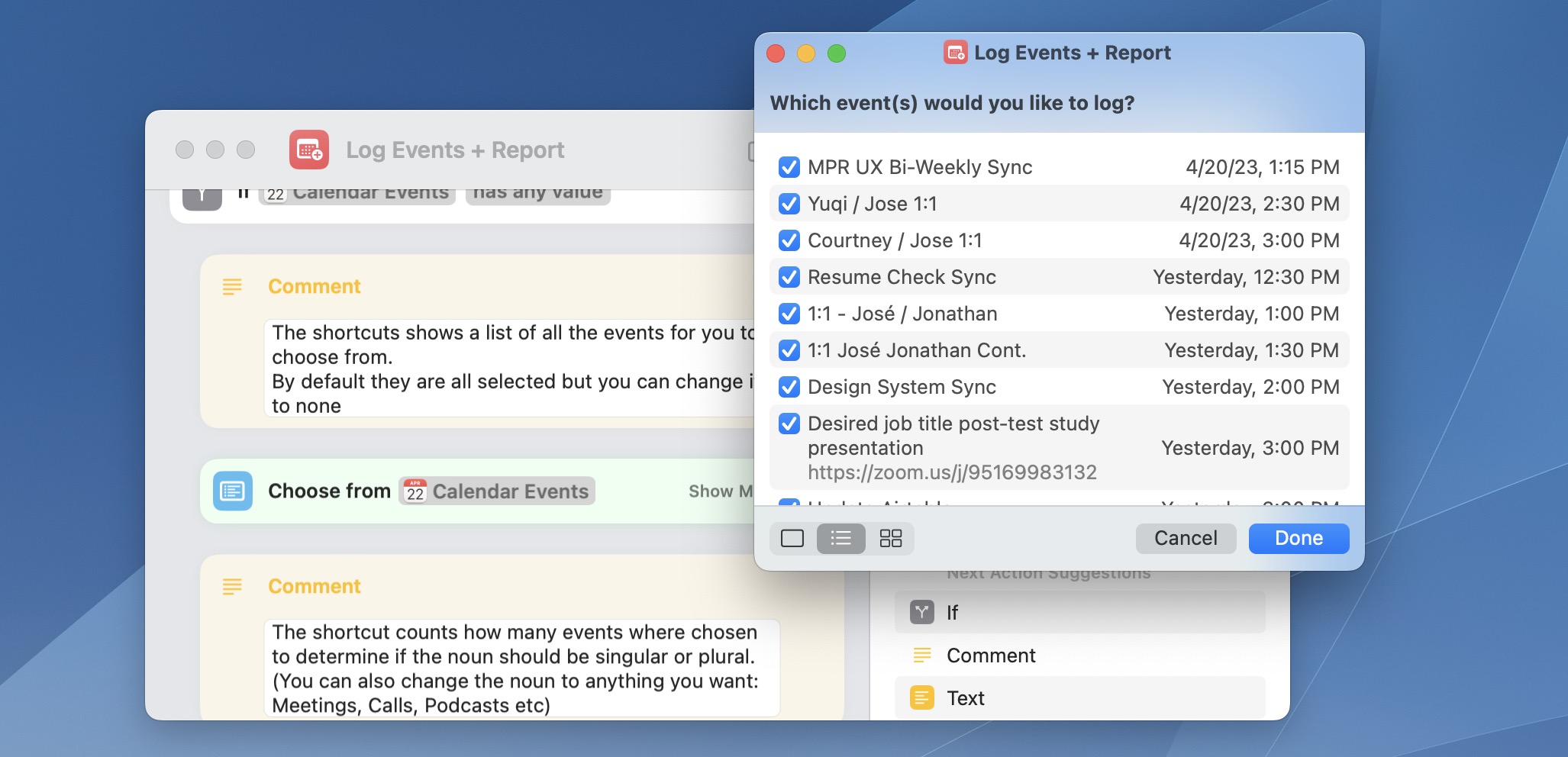This screenshot has height=757, width=1568.
Task: Click the 'Yesterday, 3:00 PM' time
Action: 1250,448
